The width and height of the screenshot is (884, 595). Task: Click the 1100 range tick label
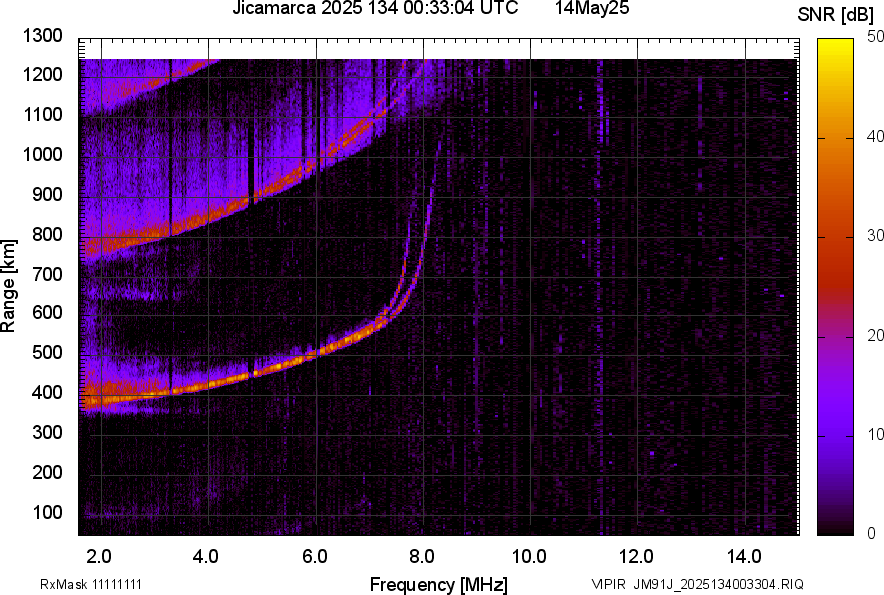[x=42, y=114]
